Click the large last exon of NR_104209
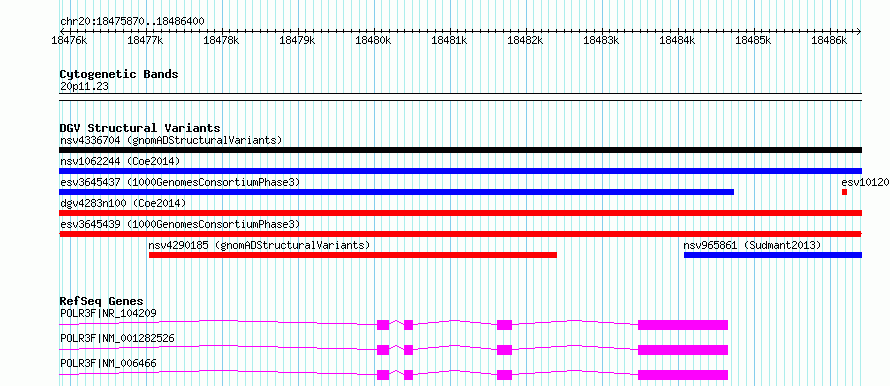This screenshot has width=890, height=386. (x=683, y=325)
